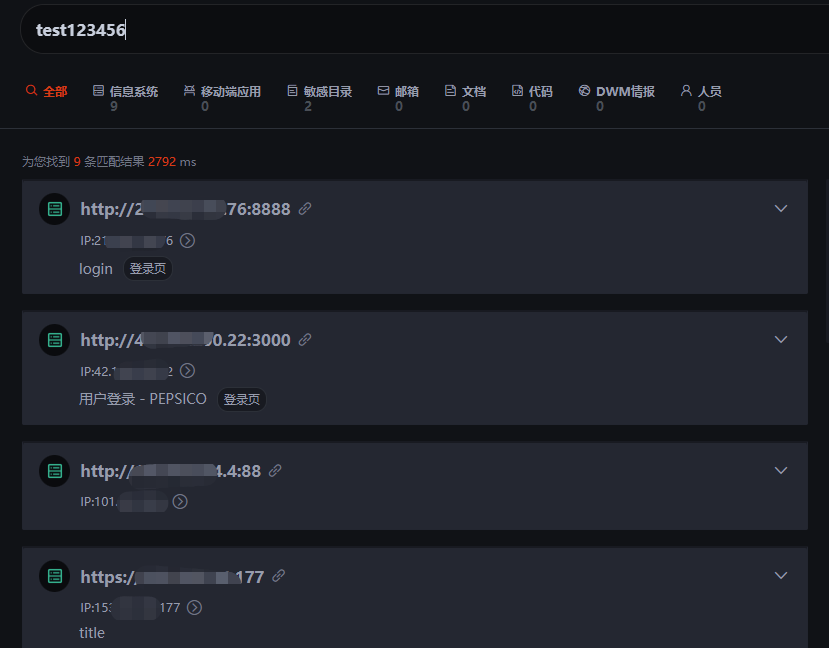829x648 pixels.
Task: Switch to the 敏感目录 tab
Action: pos(319,98)
